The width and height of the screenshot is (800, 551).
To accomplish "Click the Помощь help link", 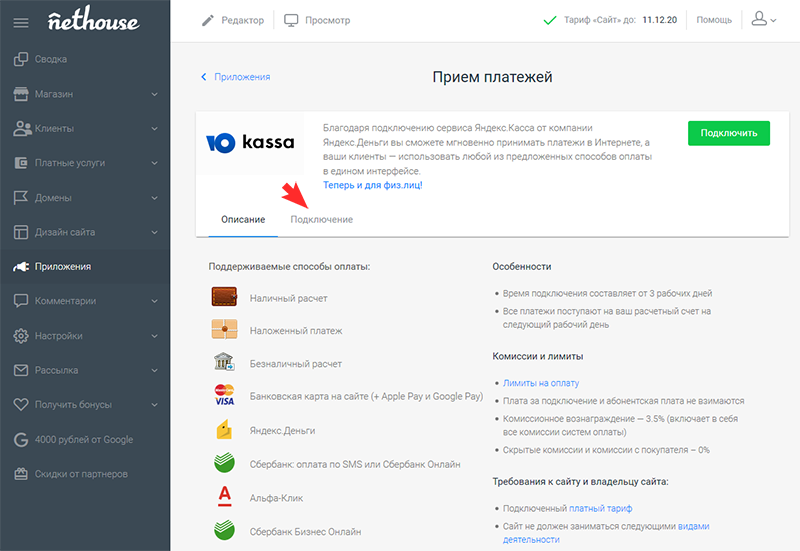I will [x=714, y=20].
